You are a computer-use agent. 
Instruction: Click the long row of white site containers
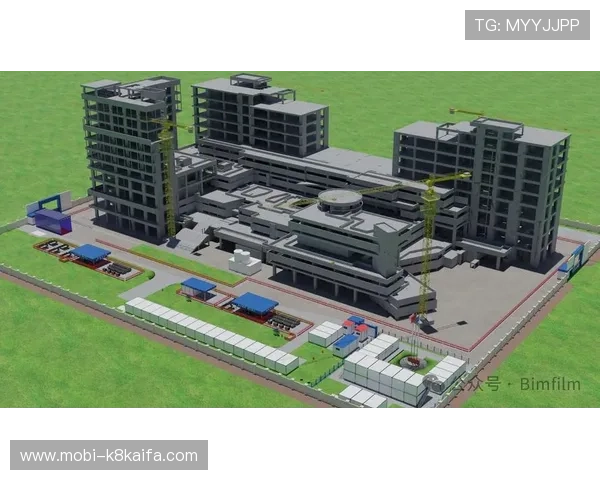point(210,334)
